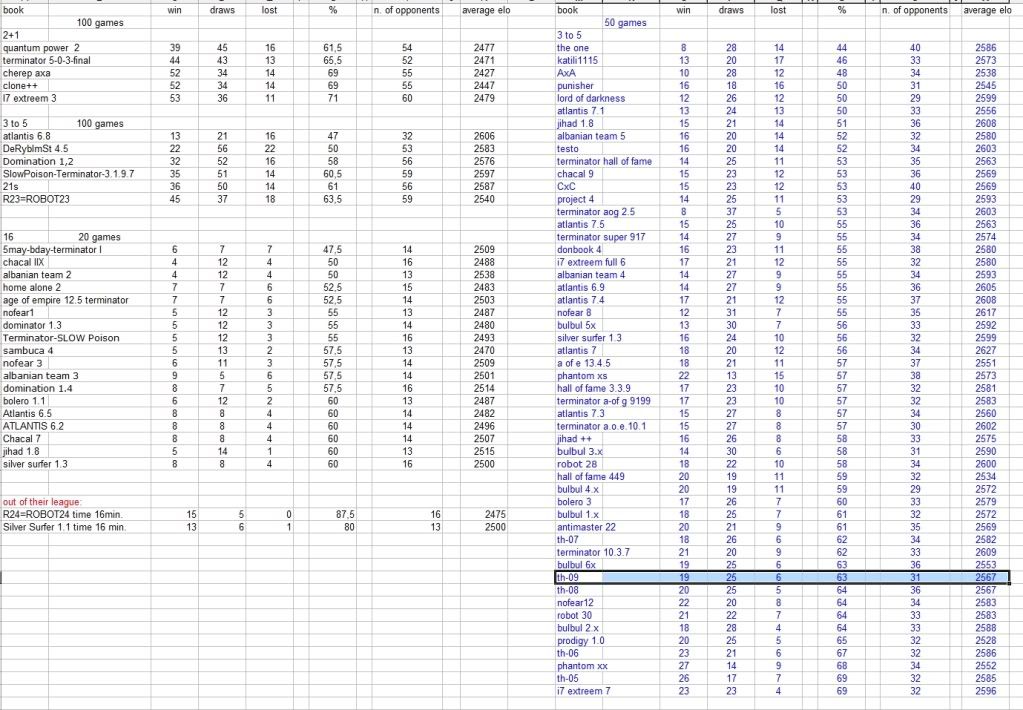This screenshot has height=710, width=1023.
Task: Select the "the one" book cell
Action: (x=573, y=48)
